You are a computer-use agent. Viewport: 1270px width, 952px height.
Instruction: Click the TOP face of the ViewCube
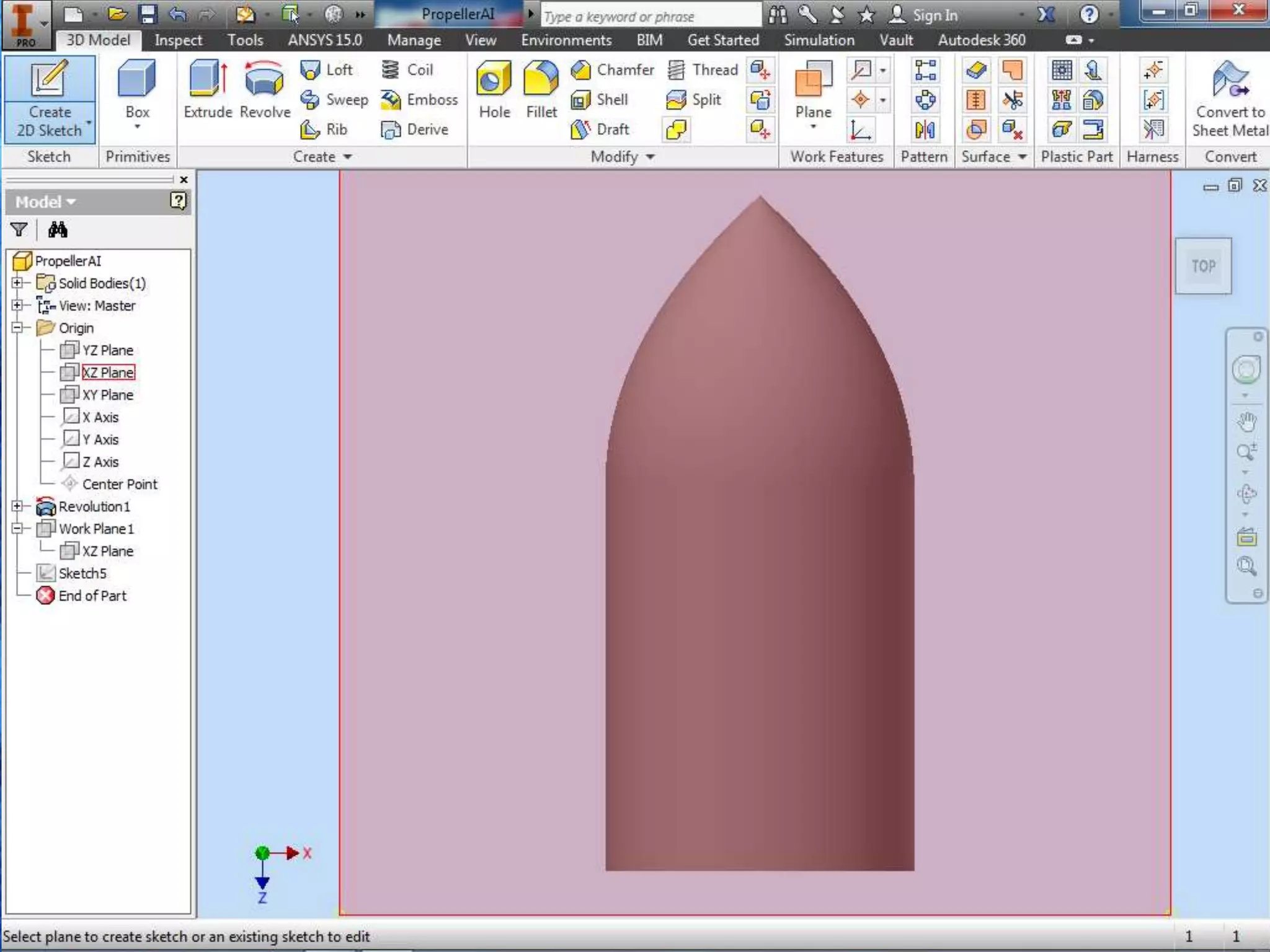[x=1203, y=266]
